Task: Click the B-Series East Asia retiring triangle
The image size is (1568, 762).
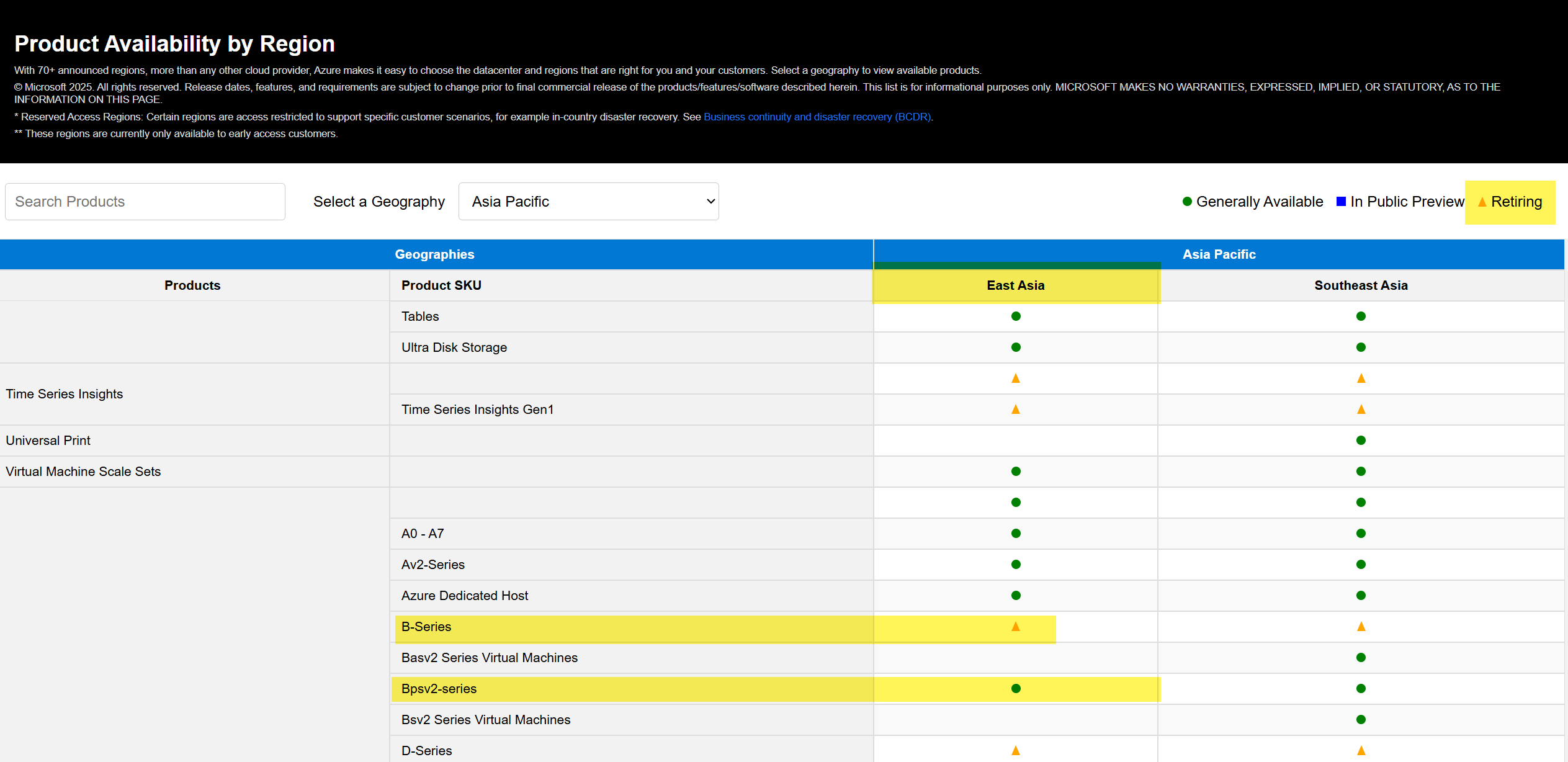Action: tap(1016, 627)
